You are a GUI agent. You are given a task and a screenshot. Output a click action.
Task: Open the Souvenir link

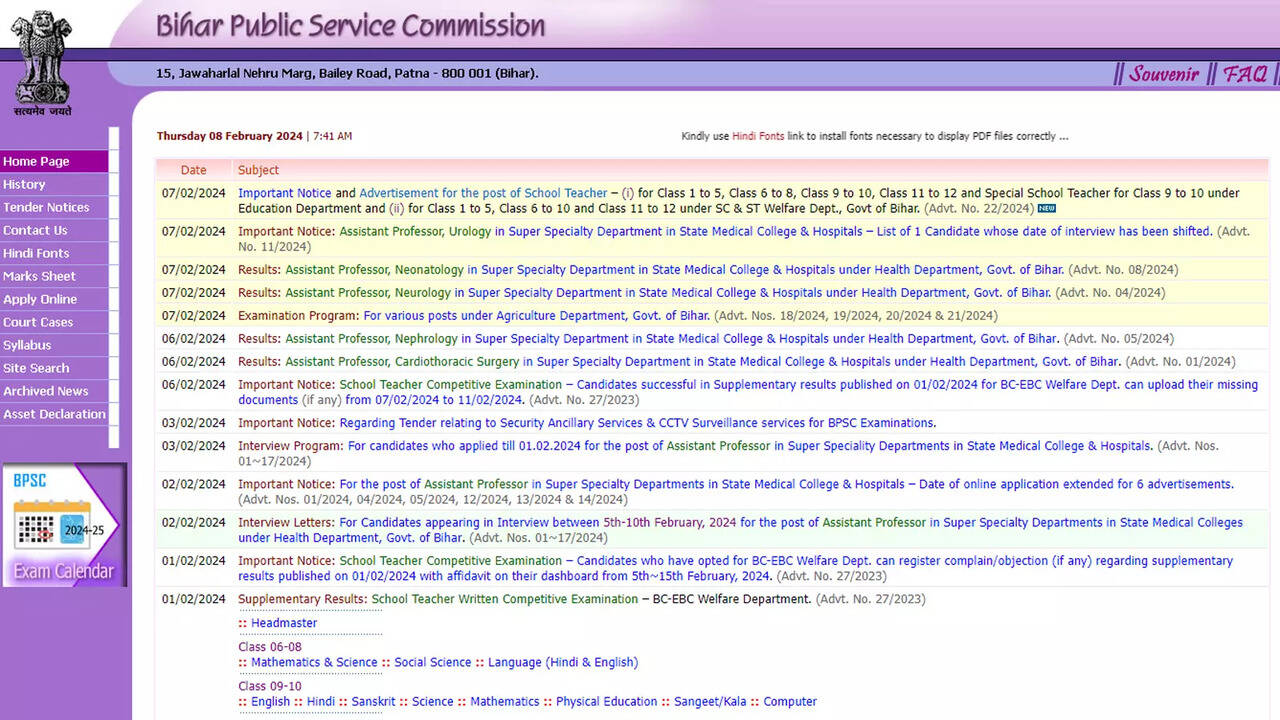pyautogui.click(x=1164, y=73)
